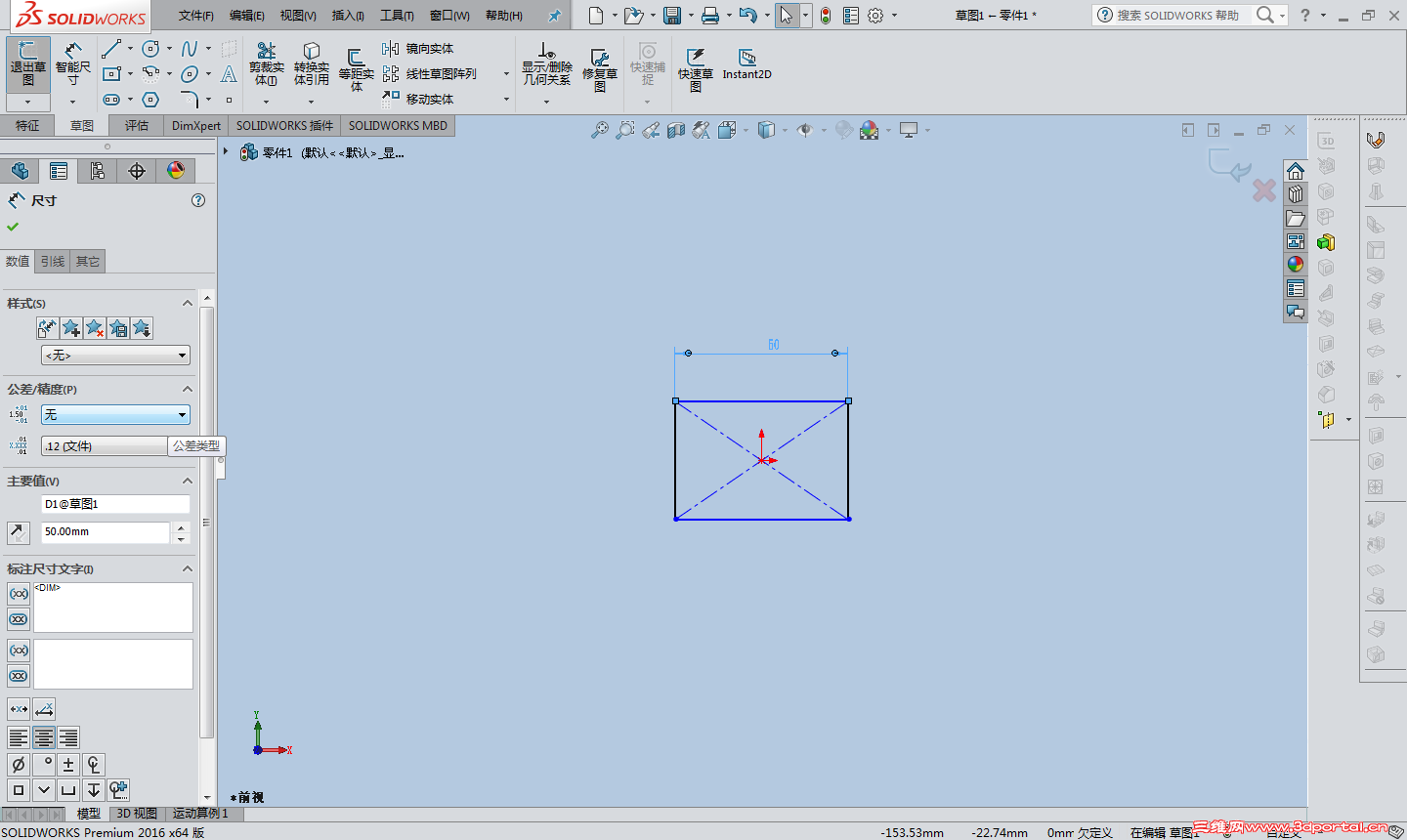This screenshot has height=840, width=1407.
Task: Open the style <无> dropdown
Action: (115, 356)
